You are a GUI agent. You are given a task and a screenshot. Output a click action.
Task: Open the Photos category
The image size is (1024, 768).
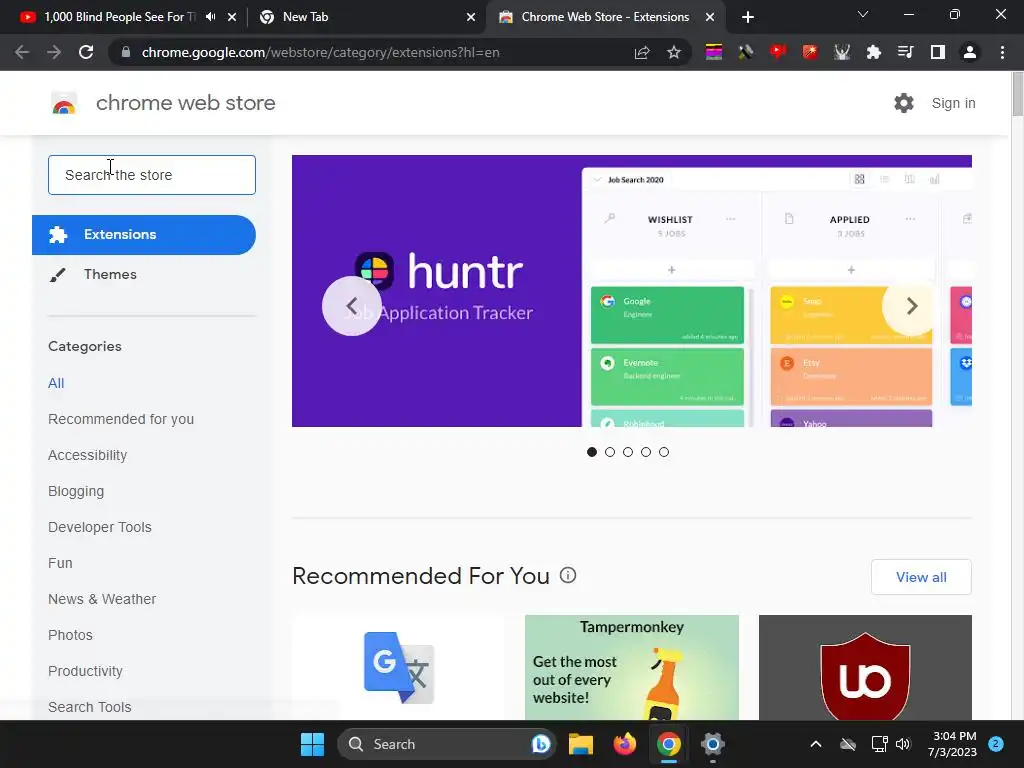[71, 635]
